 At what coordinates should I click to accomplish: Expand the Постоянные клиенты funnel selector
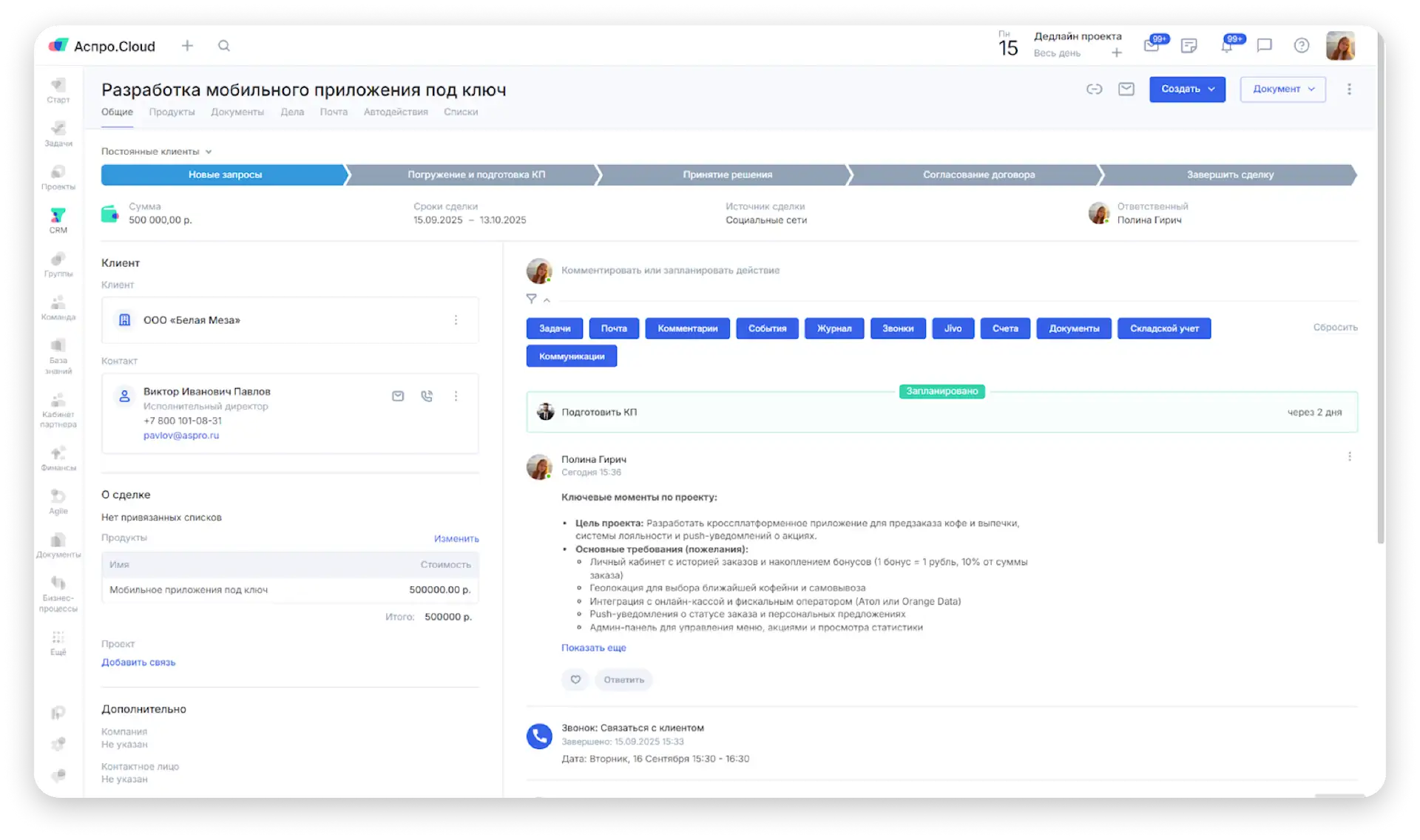157,152
